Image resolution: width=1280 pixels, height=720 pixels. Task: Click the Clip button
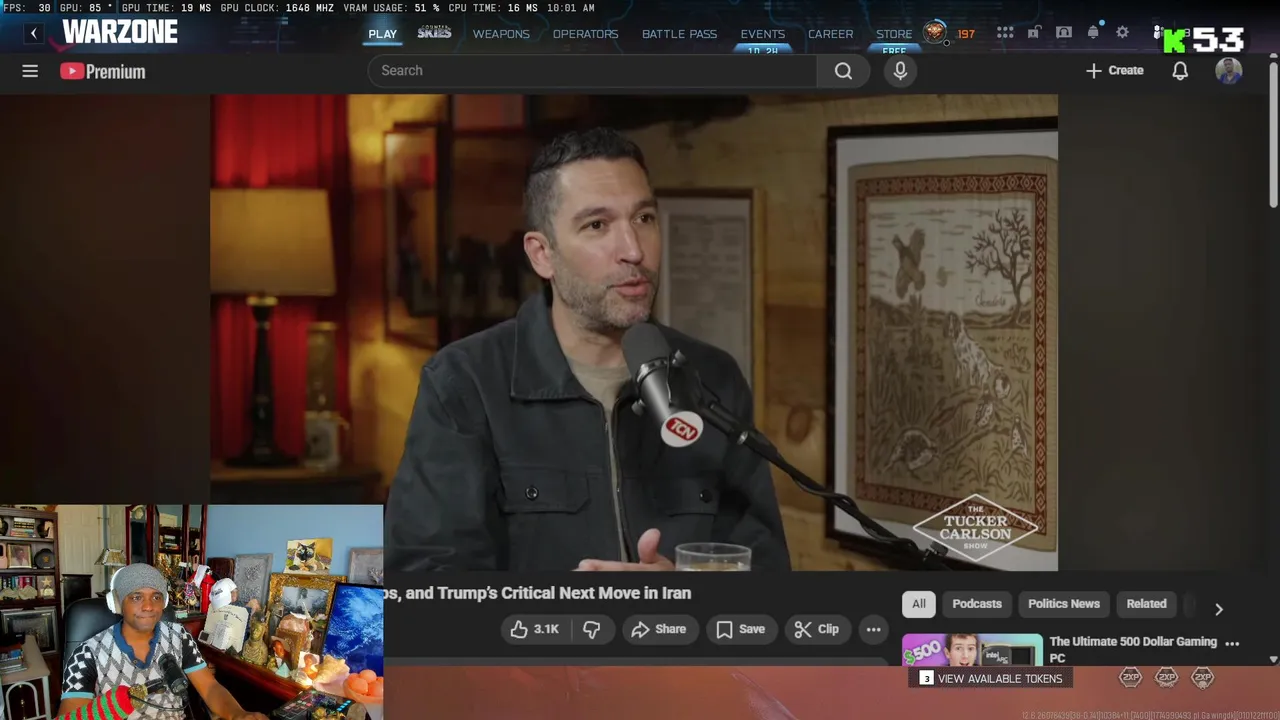pyautogui.click(x=816, y=629)
